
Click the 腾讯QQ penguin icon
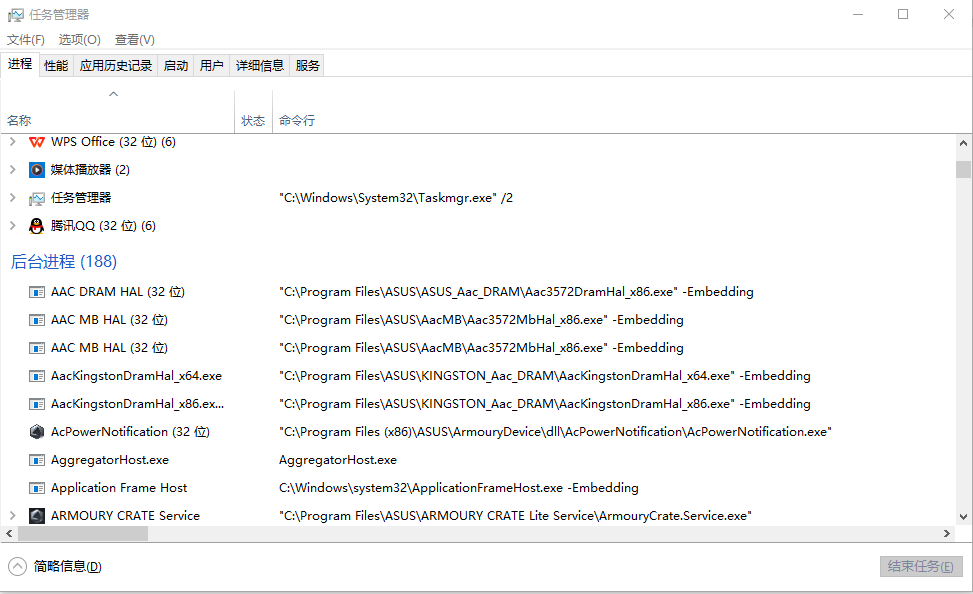(37, 226)
